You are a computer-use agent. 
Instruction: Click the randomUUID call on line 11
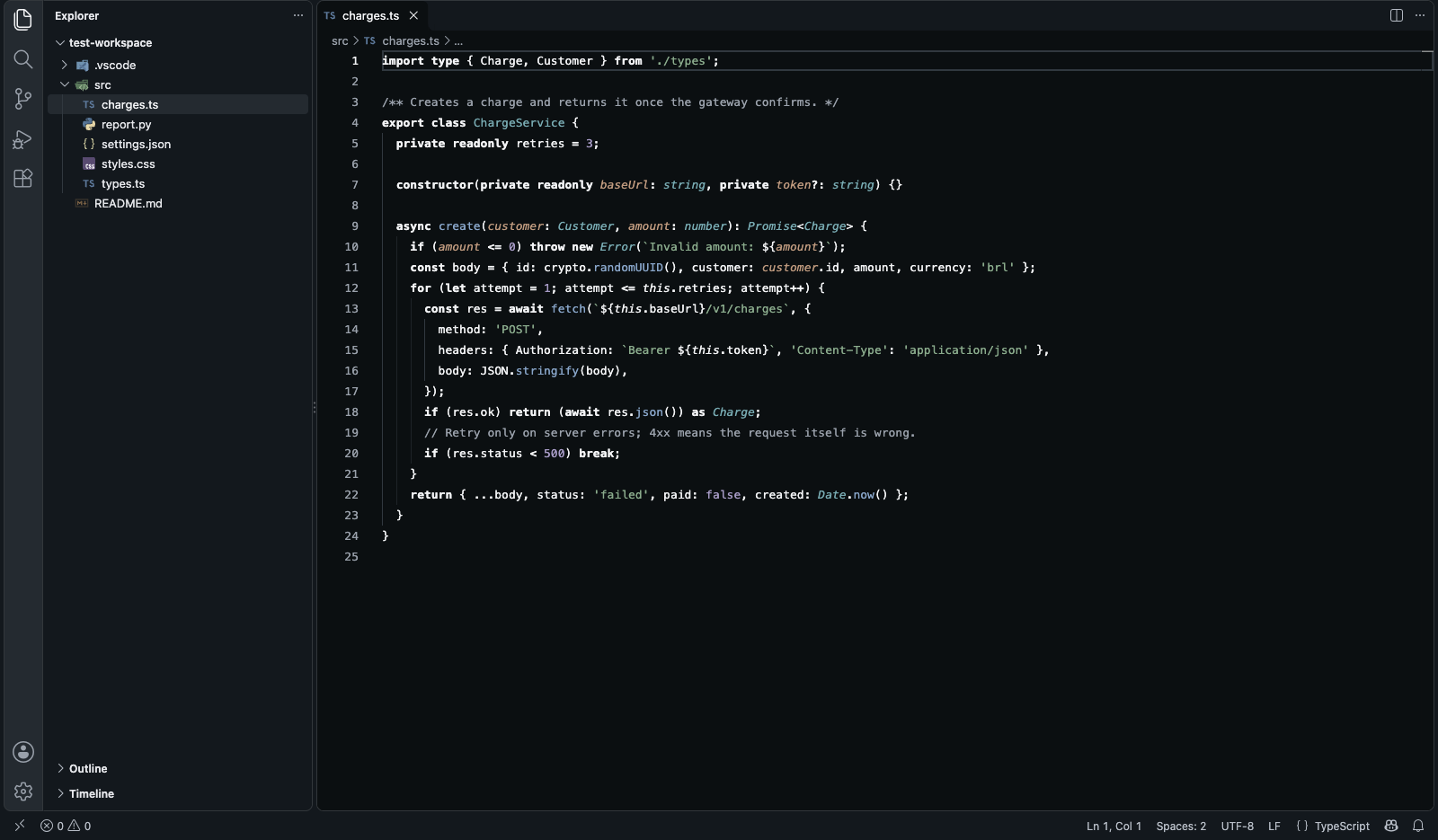pos(628,267)
